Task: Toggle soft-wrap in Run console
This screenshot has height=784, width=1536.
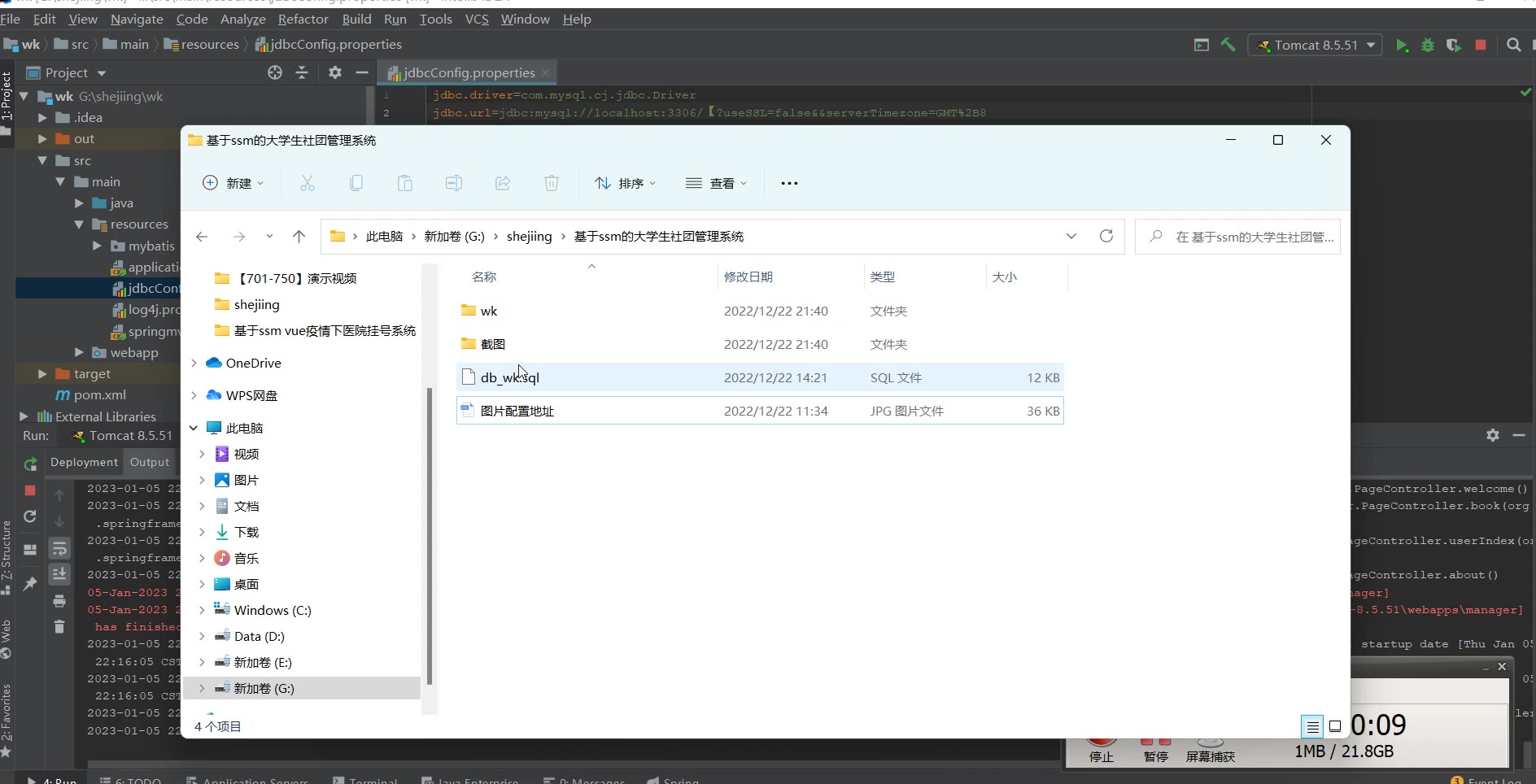Action: [59, 549]
